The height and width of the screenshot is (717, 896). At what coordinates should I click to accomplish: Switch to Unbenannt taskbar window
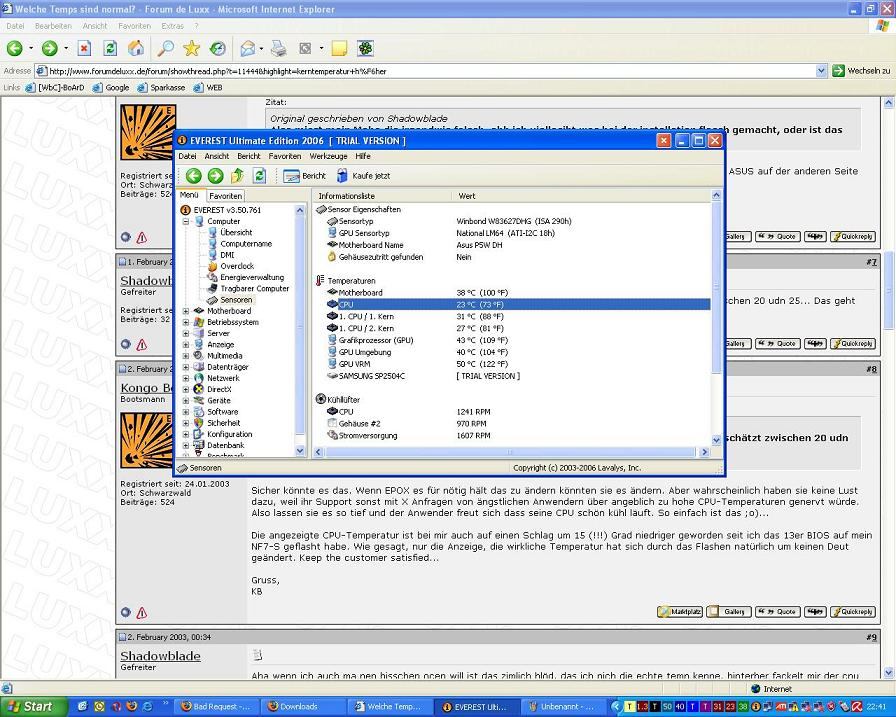(563, 707)
